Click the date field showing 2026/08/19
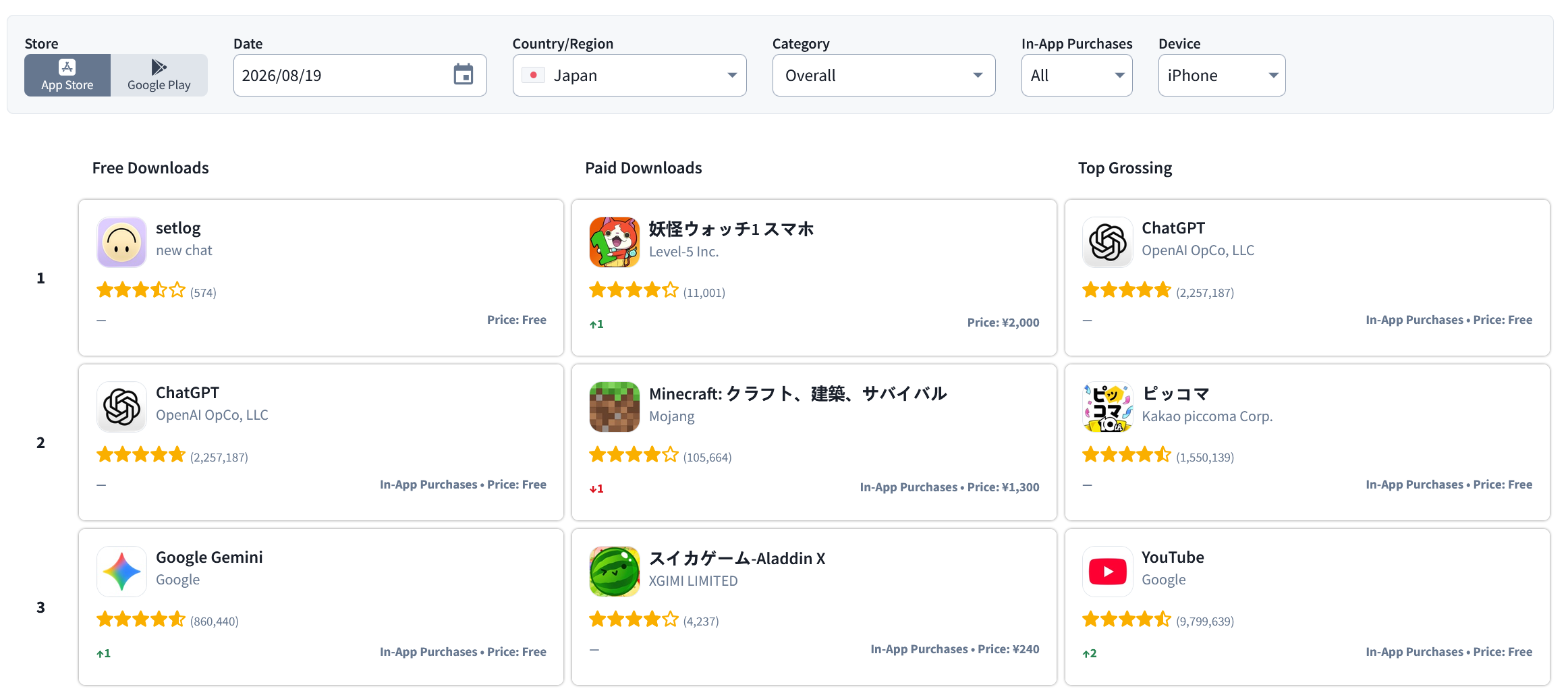Image resolution: width=1568 pixels, height=689 pixels. (x=360, y=75)
